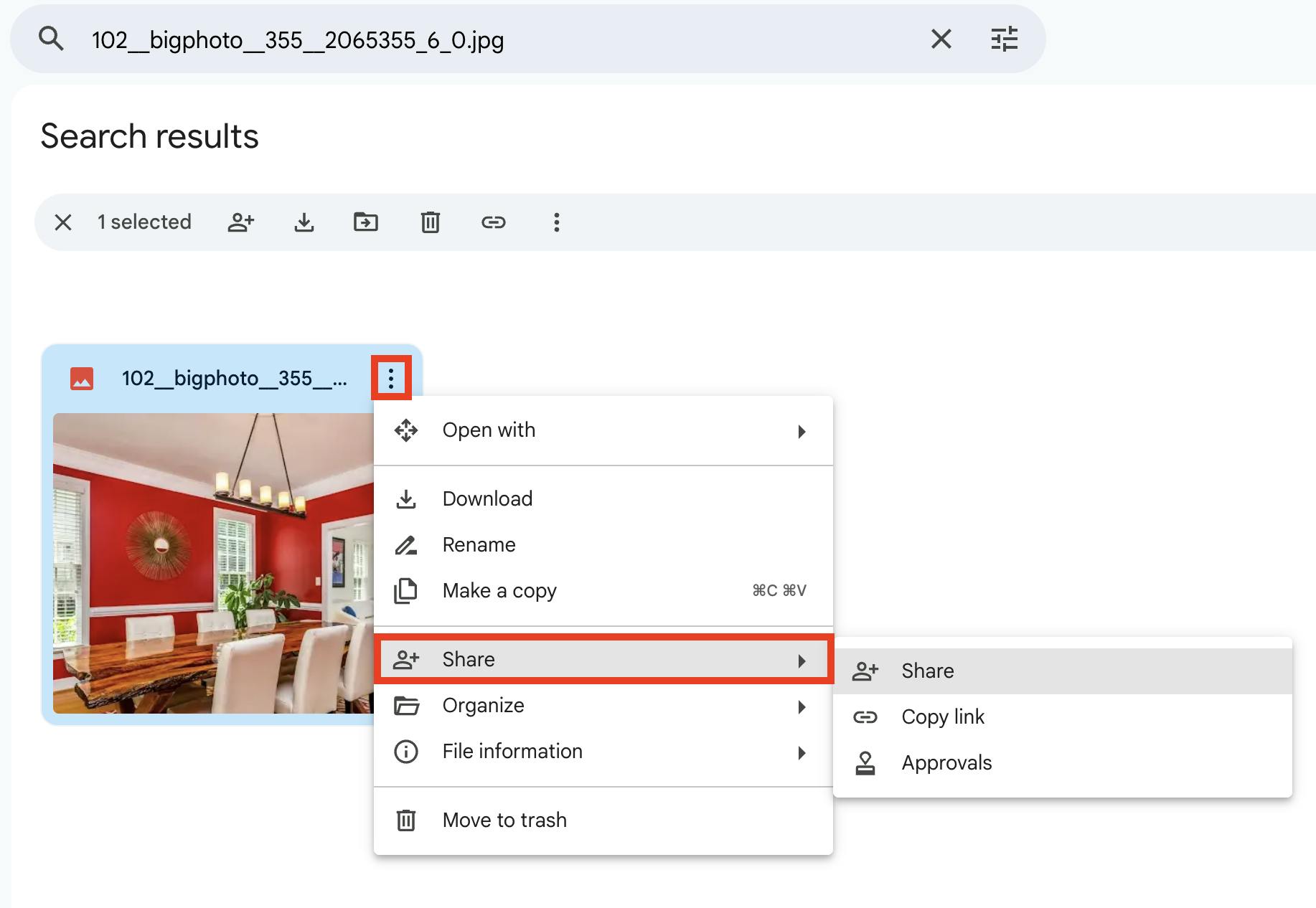Click the trash icon in toolbar
The height and width of the screenshot is (908, 1316).
click(x=430, y=222)
